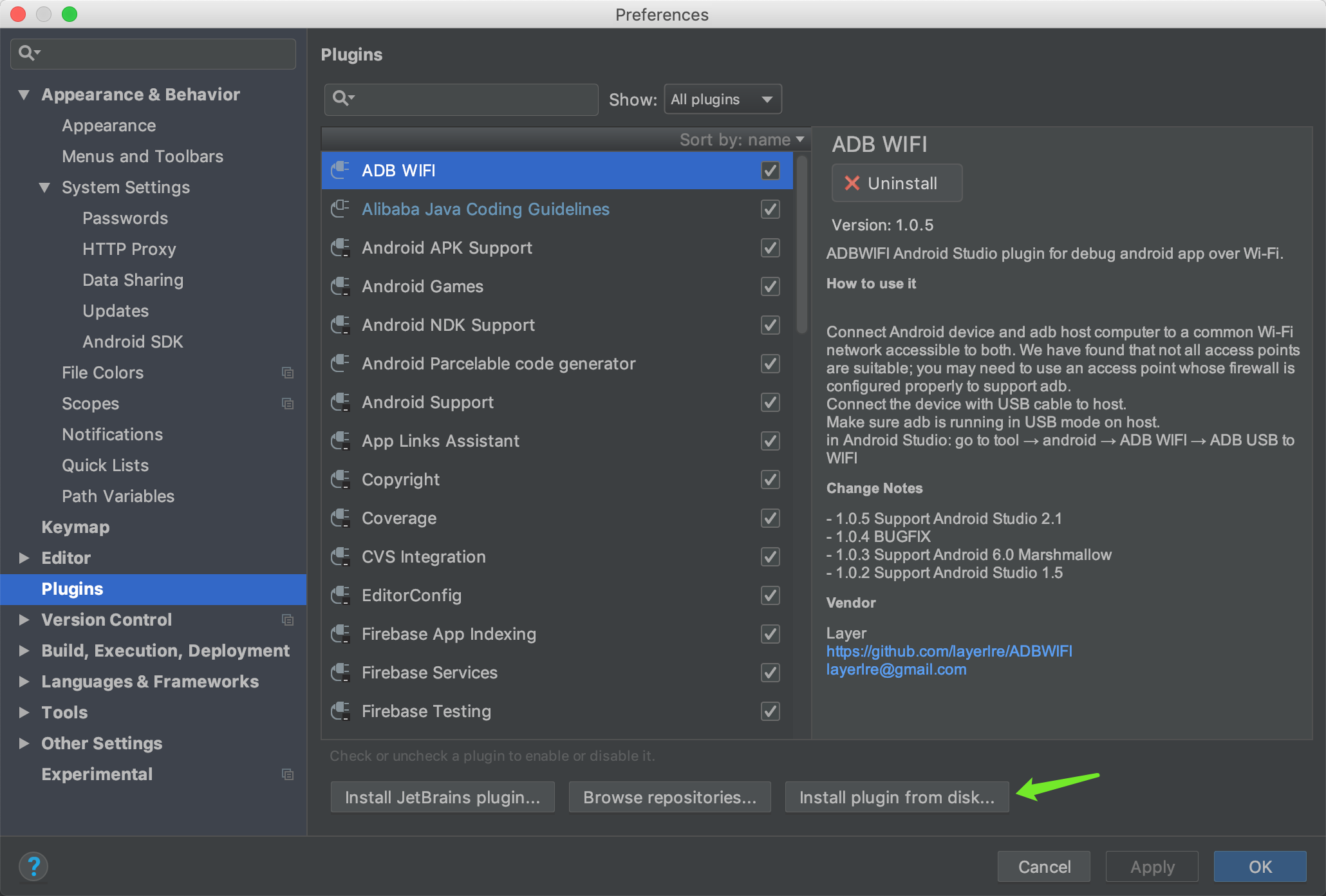The image size is (1326, 896).
Task: Click the plugin icon next to Firebase Testing
Action: pyautogui.click(x=341, y=711)
